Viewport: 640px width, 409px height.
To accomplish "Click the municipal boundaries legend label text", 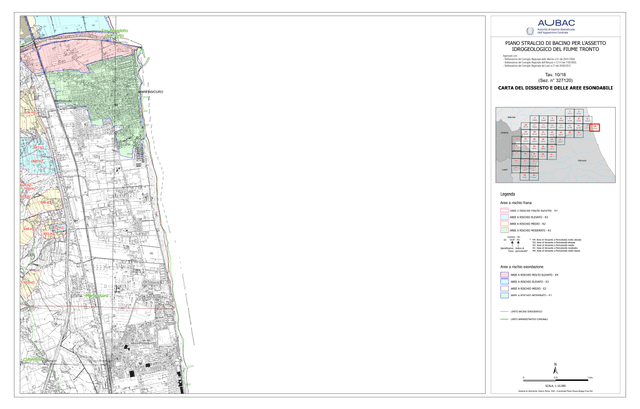I will [529, 319].
